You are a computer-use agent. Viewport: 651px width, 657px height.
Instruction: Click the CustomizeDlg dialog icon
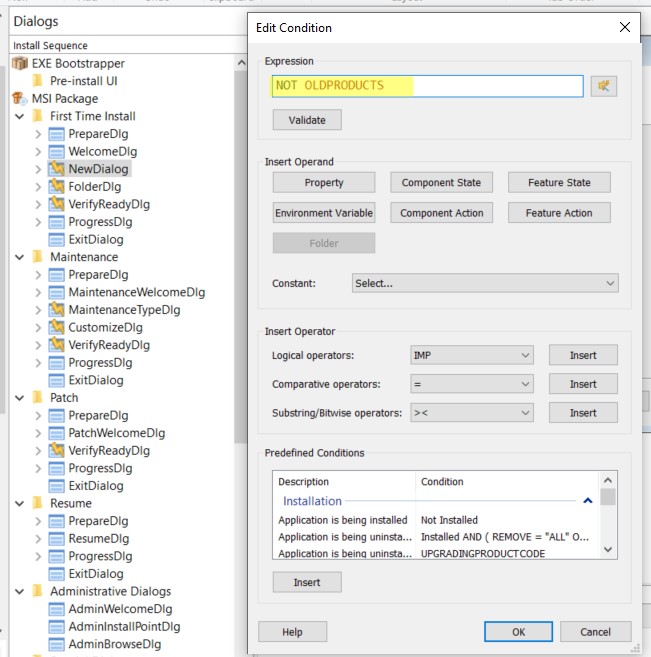pyautogui.click(x=57, y=328)
